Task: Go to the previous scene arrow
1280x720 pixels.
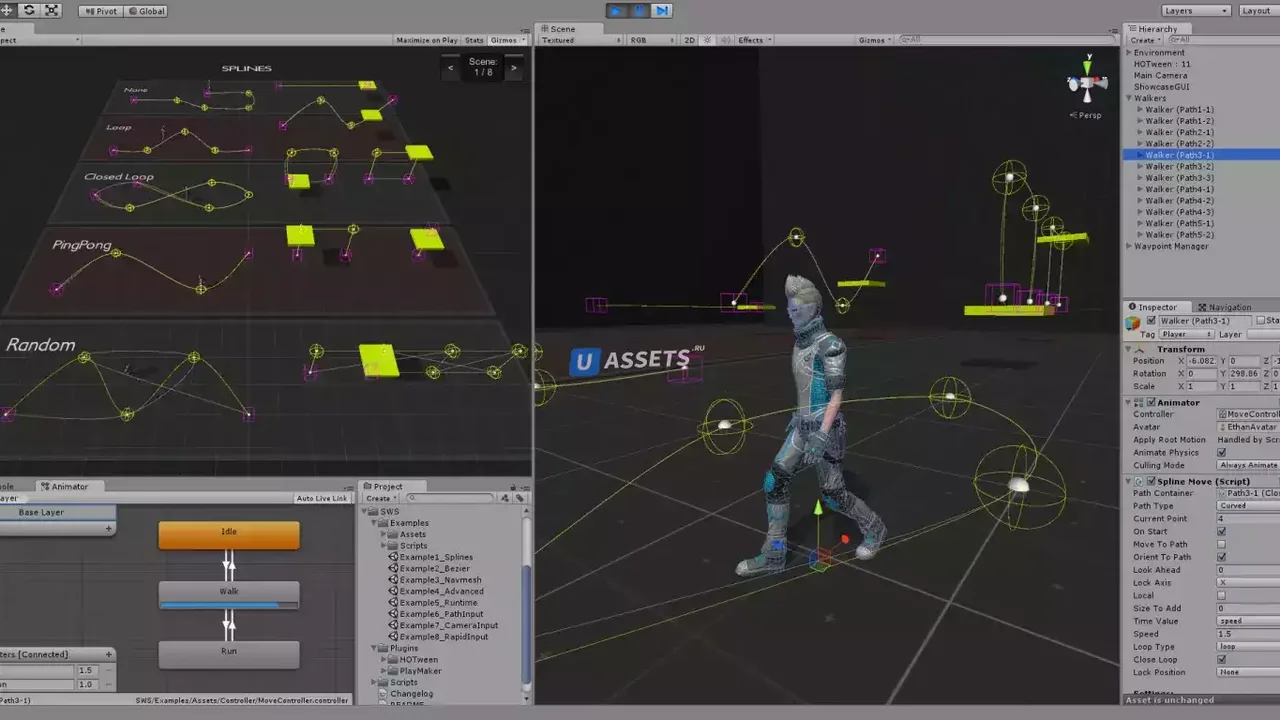Action: [451, 68]
